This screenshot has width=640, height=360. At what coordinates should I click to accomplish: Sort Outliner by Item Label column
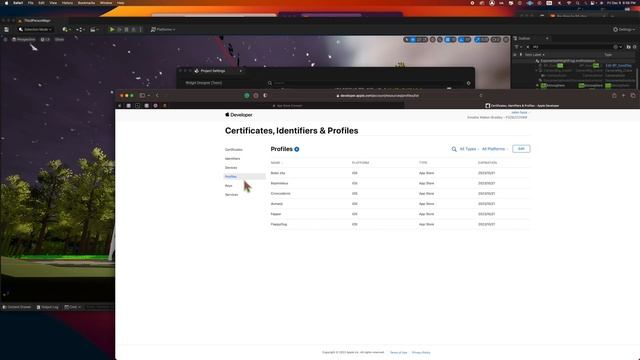pyautogui.click(x=535, y=55)
